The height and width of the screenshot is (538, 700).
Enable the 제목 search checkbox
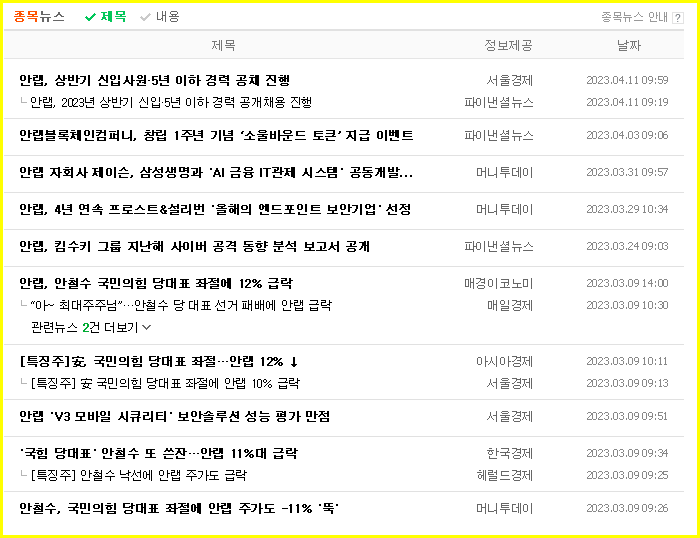(x=106, y=17)
